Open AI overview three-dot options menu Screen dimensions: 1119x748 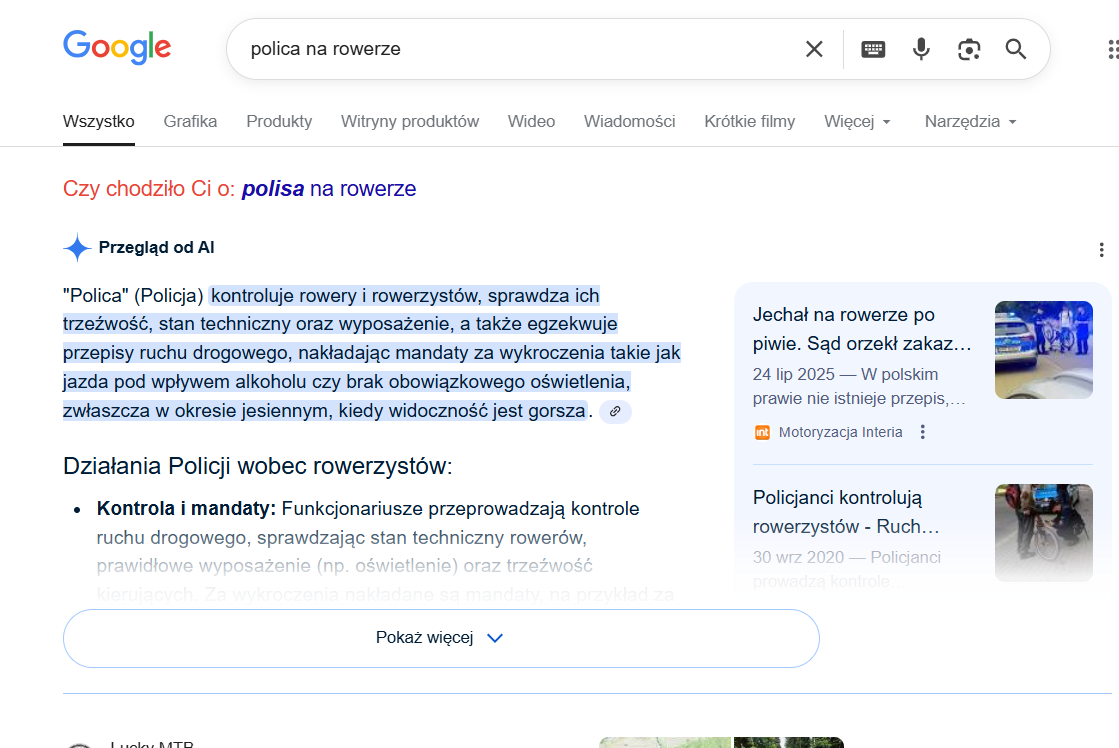click(x=1101, y=250)
